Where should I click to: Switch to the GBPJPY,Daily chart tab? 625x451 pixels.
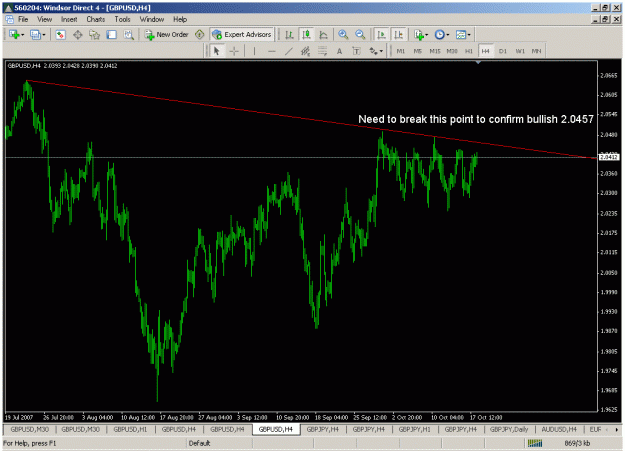[509, 429]
